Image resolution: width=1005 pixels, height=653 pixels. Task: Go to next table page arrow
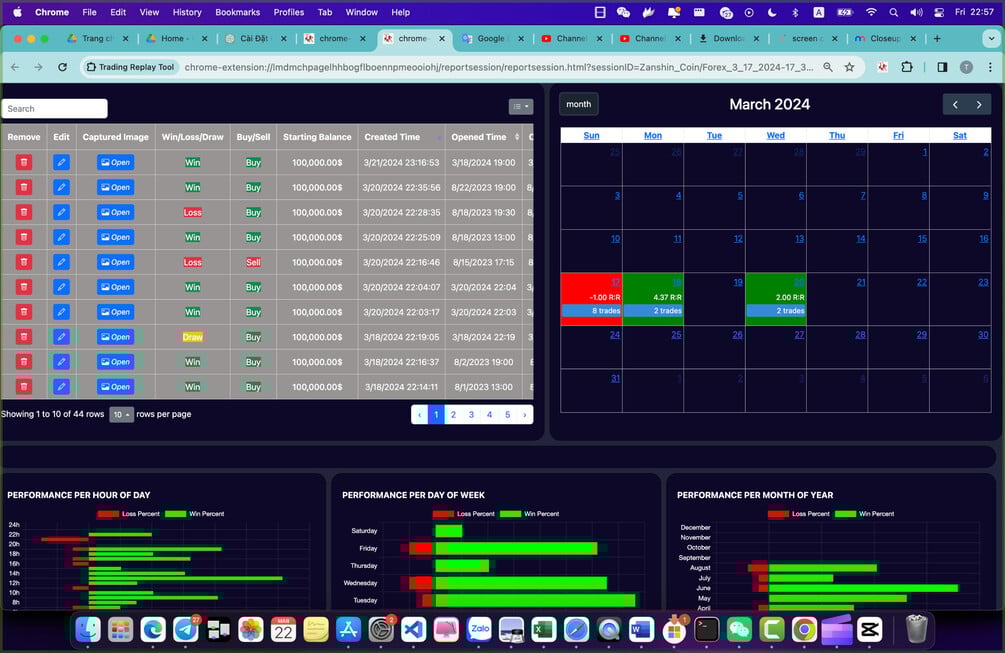click(525, 415)
